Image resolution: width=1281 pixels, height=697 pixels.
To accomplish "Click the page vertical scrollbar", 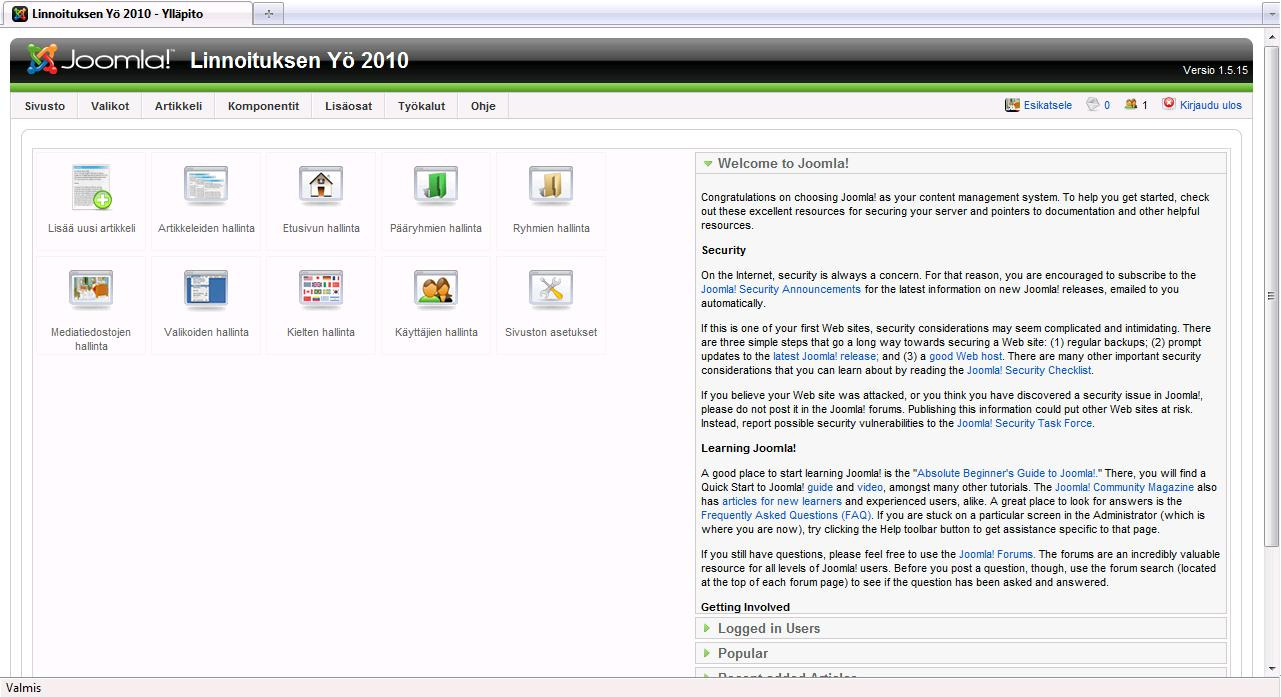I will coord(1272,295).
